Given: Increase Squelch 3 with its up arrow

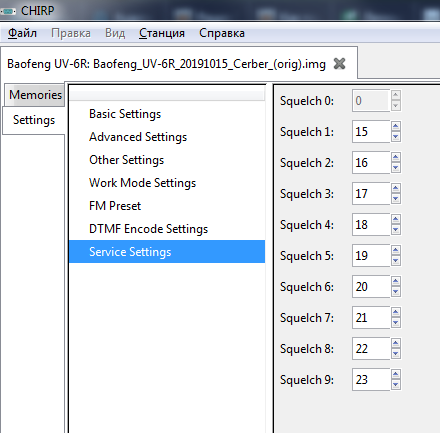Looking at the screenshot, I should [x=396, y=188].
